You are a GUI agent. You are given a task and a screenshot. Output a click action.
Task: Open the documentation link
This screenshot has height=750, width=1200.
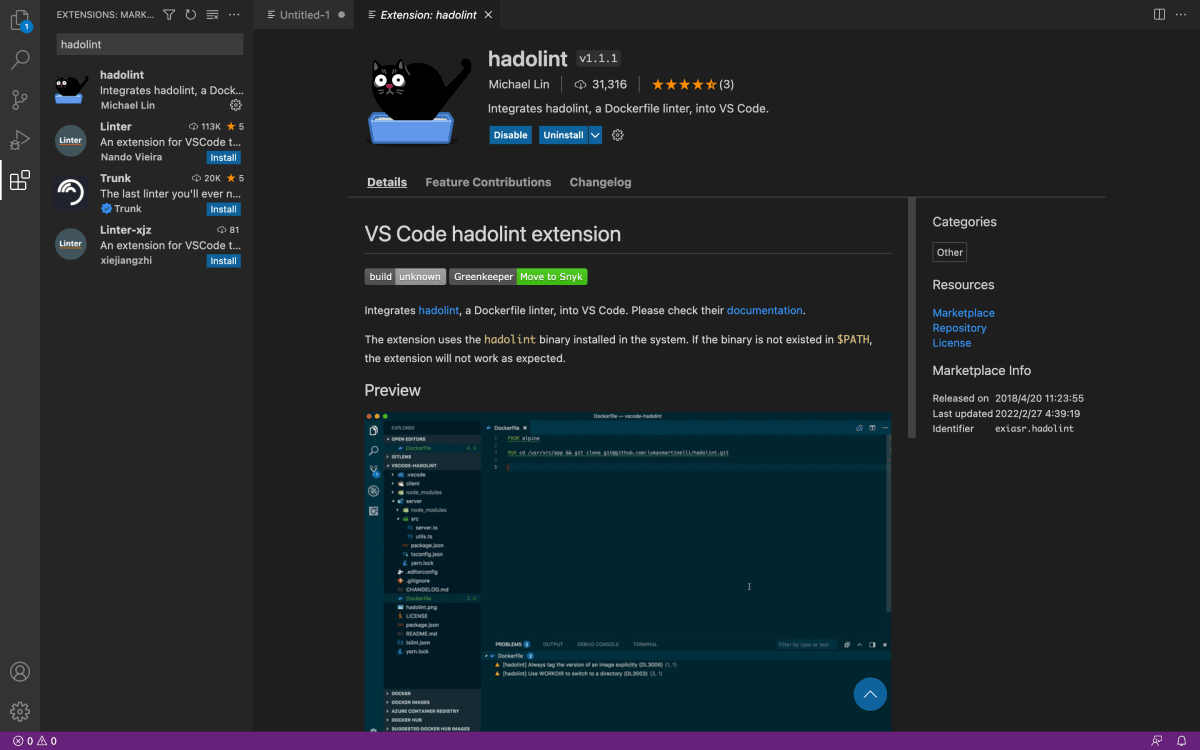[765, 310]
